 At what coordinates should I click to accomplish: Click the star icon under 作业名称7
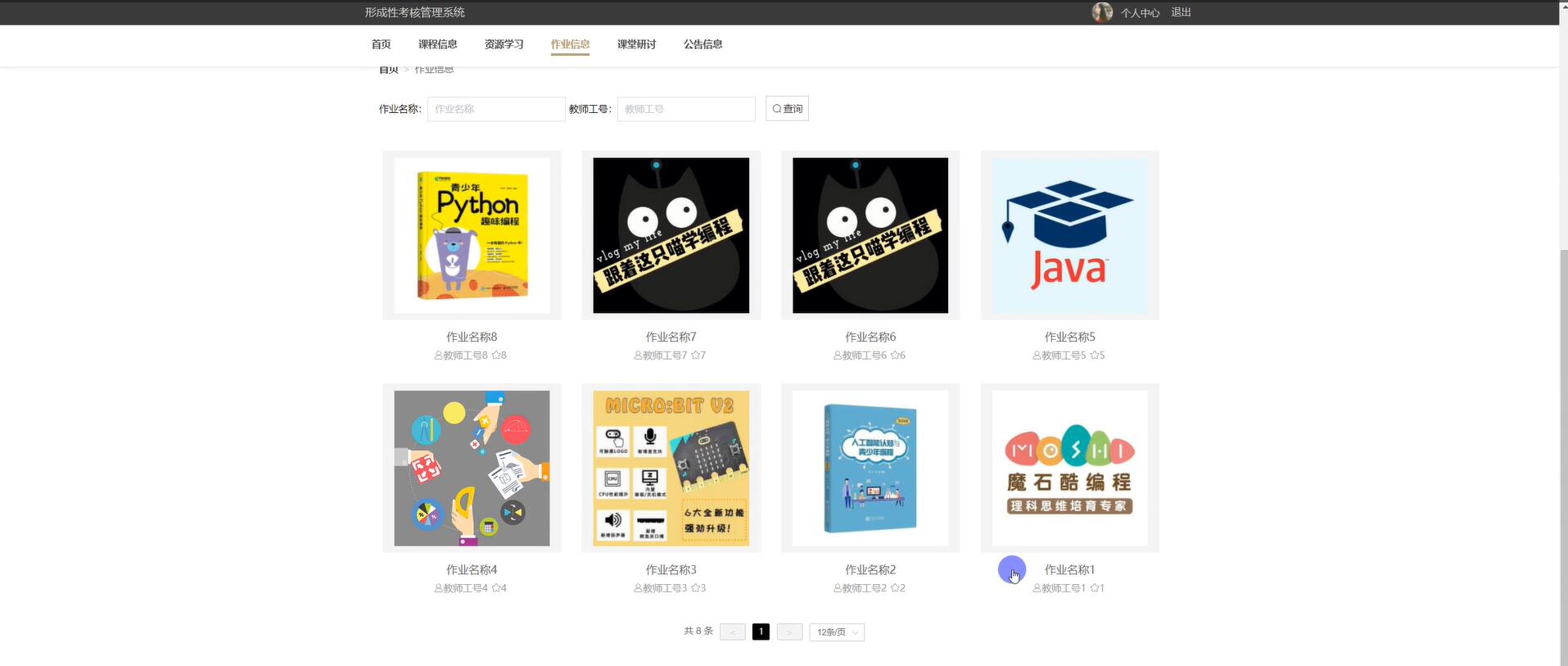695,356
